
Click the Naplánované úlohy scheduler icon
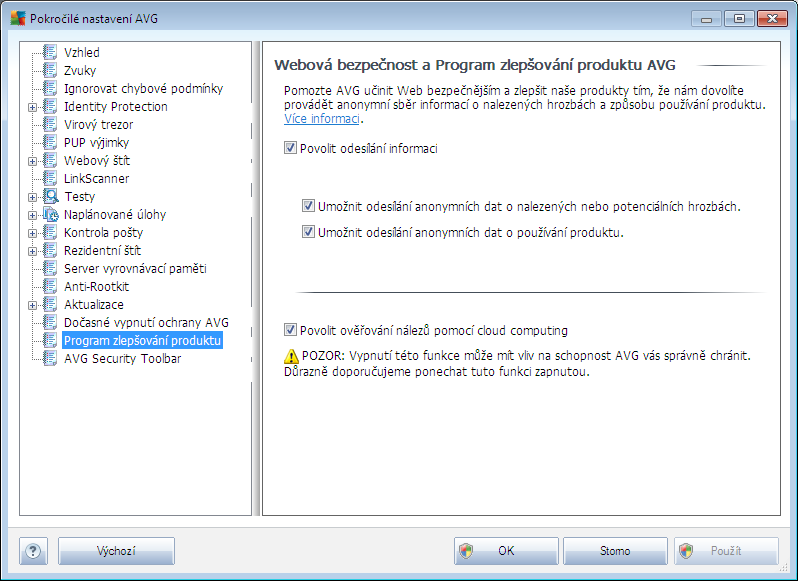click(50, 215)
